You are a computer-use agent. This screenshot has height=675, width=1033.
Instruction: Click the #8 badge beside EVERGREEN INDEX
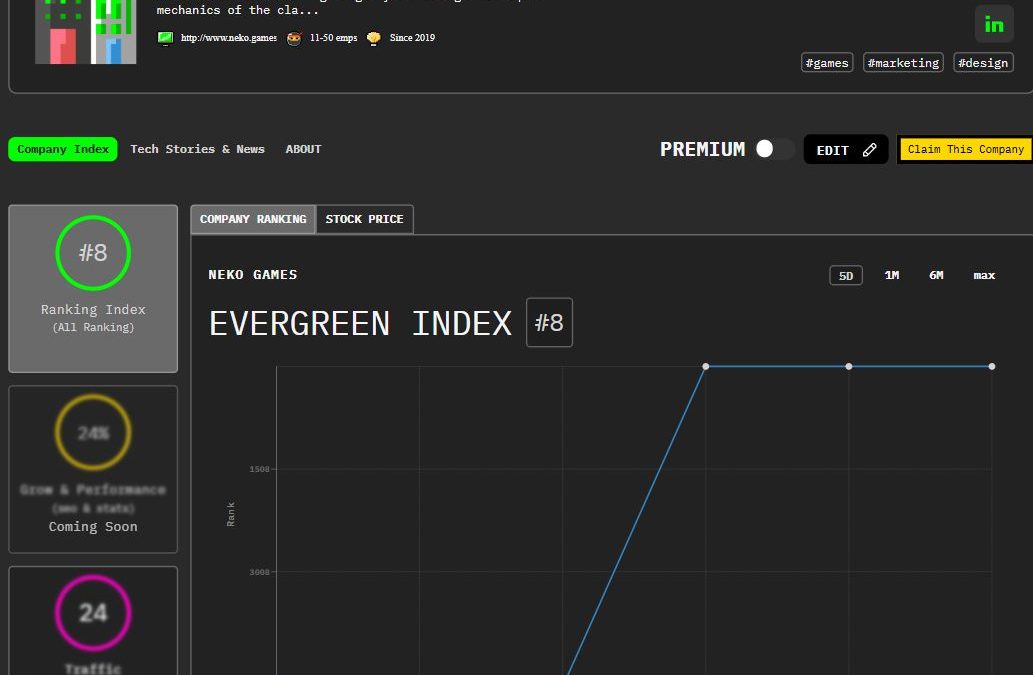pos(549,323)
